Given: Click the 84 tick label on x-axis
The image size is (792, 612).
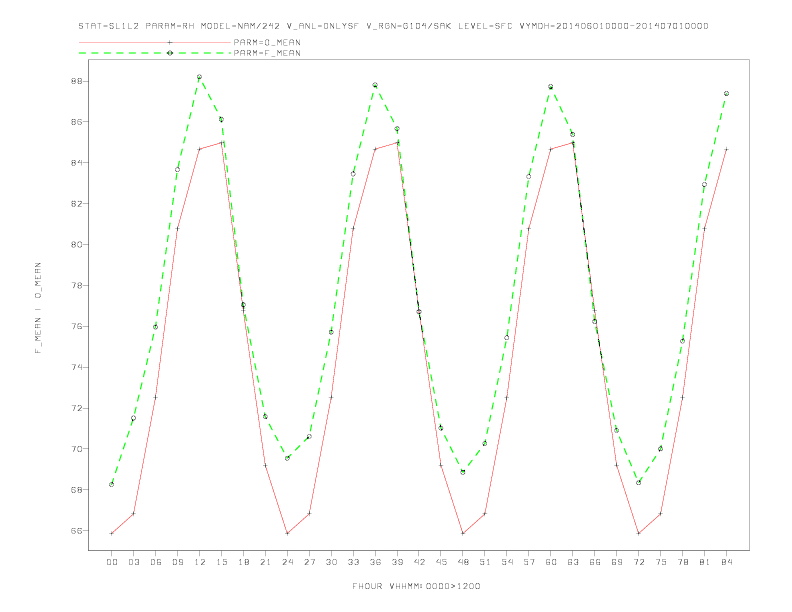Looking at the screenshot, I should click(x=727, y=562).
